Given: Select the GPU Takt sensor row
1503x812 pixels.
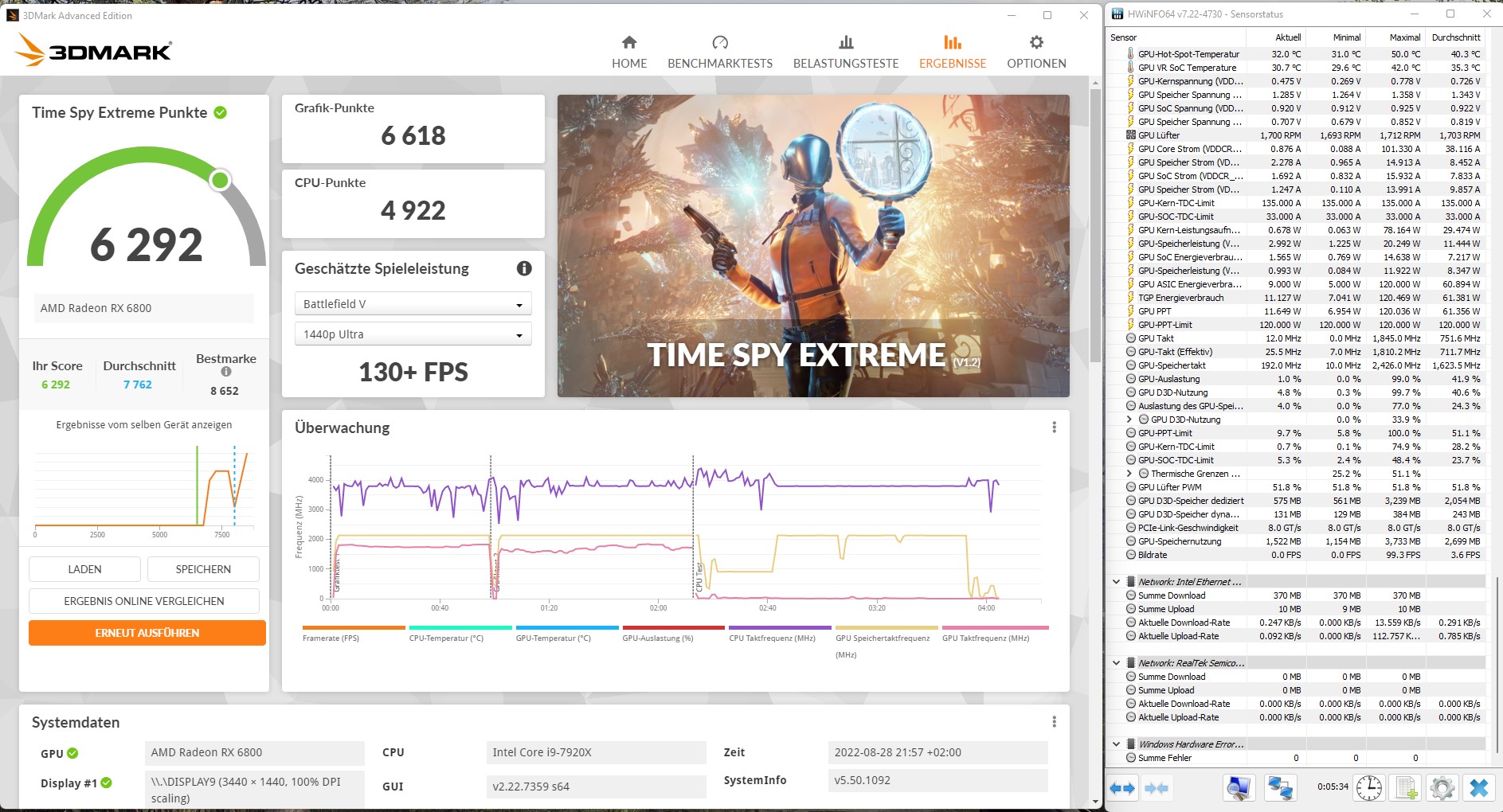Looking at the screenshot, I should pos(1296,338).
